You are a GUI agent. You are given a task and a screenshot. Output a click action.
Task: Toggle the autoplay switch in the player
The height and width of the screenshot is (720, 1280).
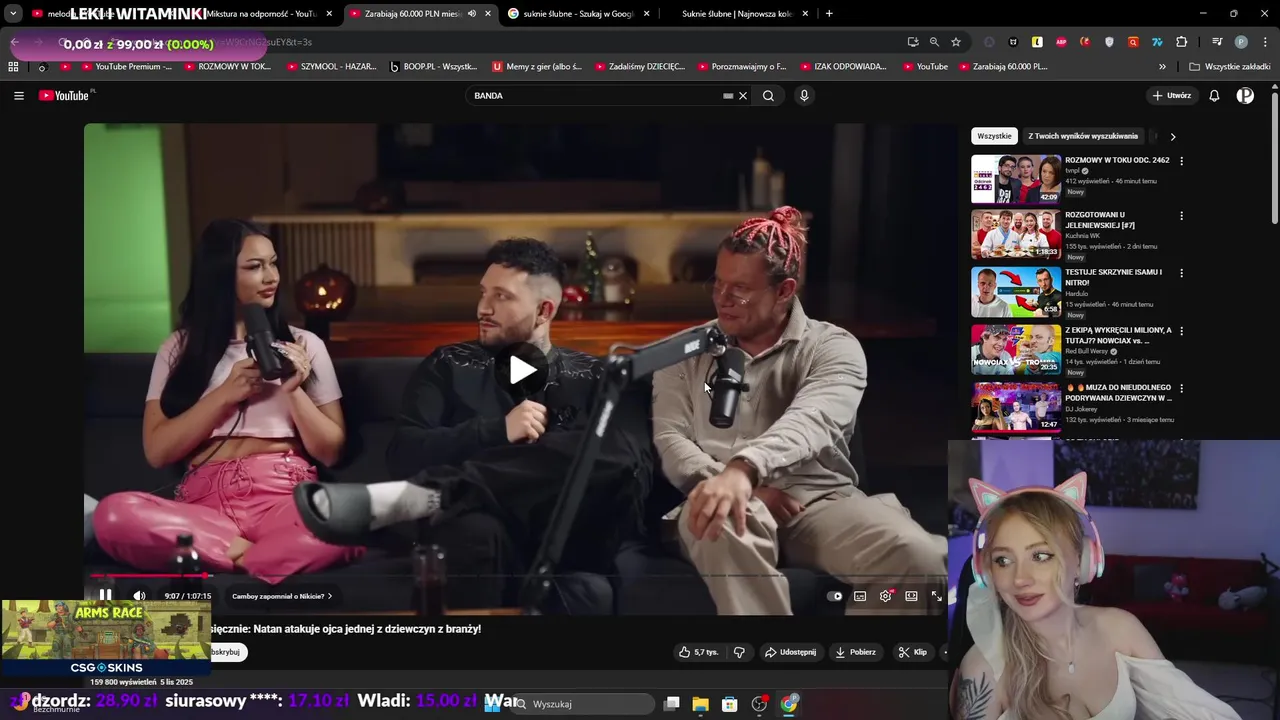[835, 596]
